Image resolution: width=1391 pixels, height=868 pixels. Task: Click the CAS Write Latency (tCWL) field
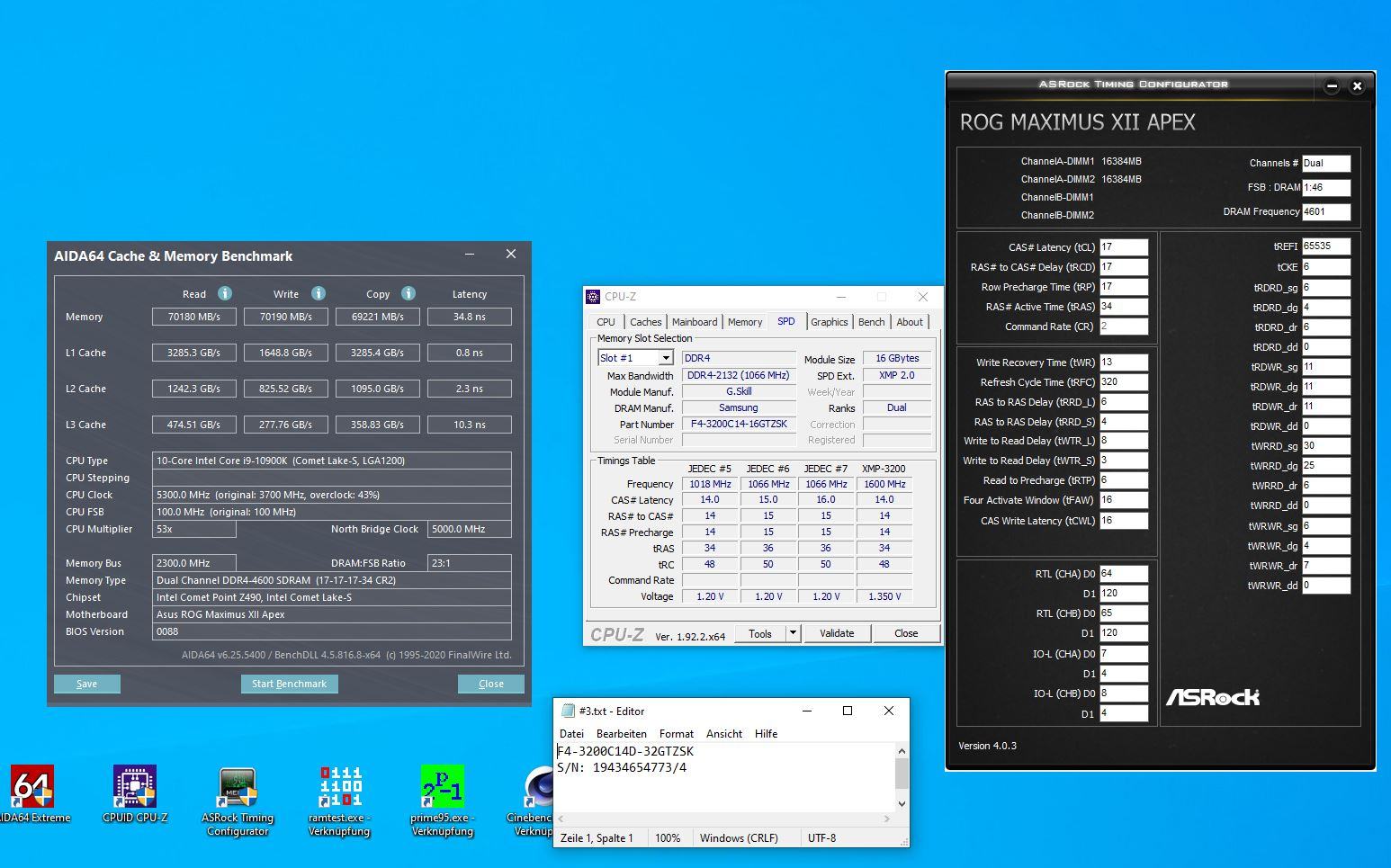pyautogui.click(x=1124, y=521)
